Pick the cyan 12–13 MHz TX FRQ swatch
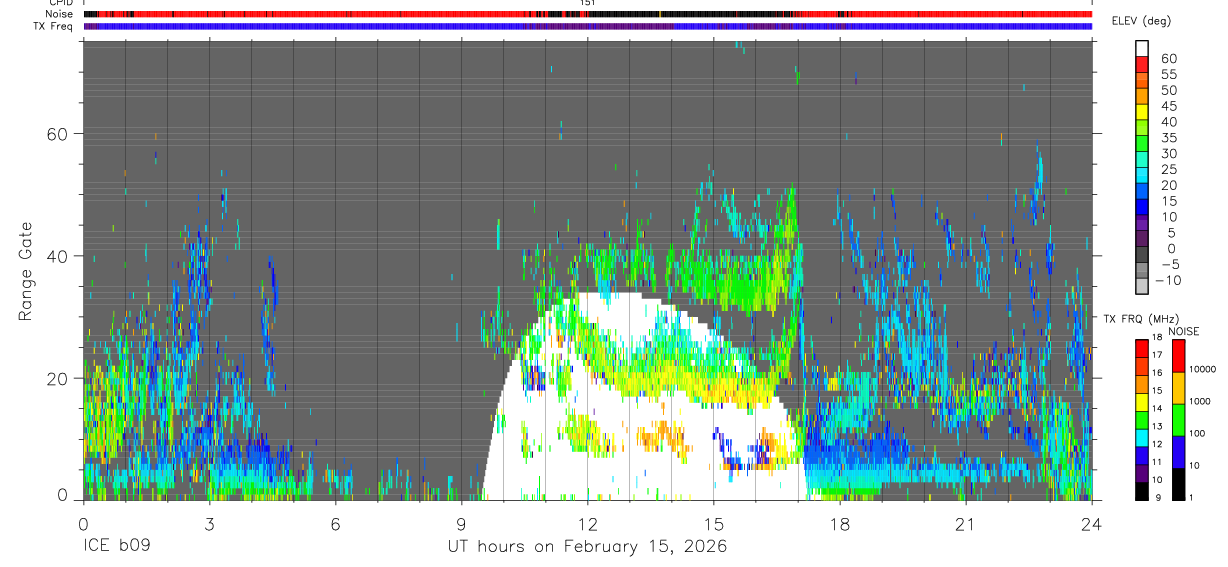The width and height of the screenshot is (1228, 567). click(1142, 436)
